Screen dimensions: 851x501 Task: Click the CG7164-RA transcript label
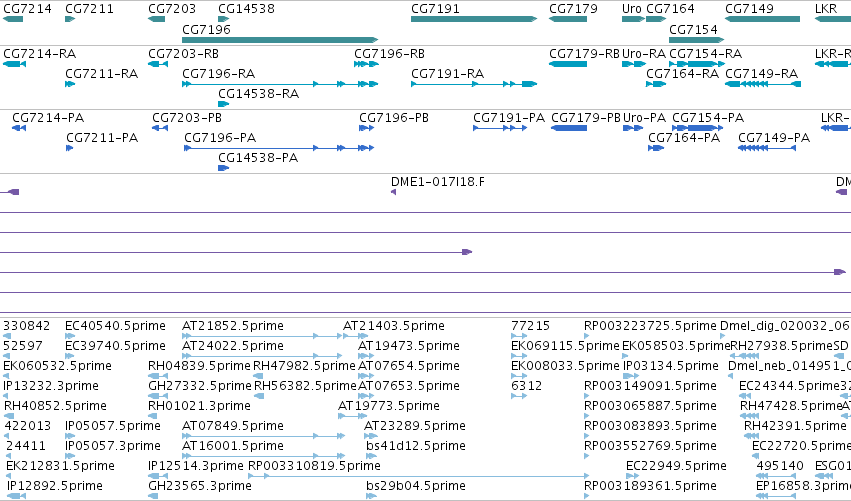tap(683, 74)
